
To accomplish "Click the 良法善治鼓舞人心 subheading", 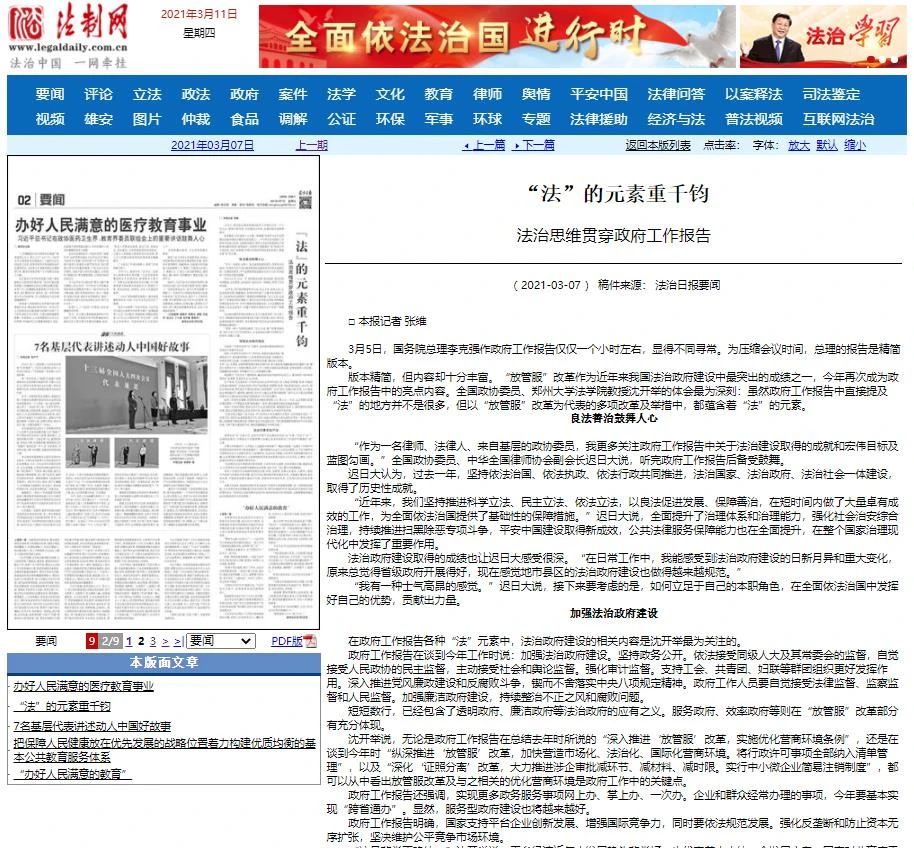I will (614, 418).
